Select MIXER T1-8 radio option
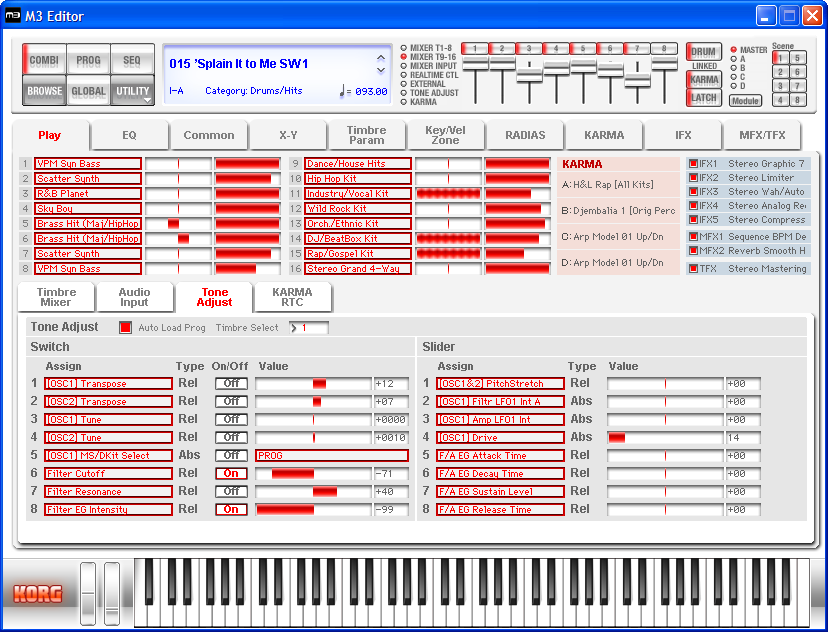The width and height of the screenshot is (828, 632). click(x=403, y=48)
